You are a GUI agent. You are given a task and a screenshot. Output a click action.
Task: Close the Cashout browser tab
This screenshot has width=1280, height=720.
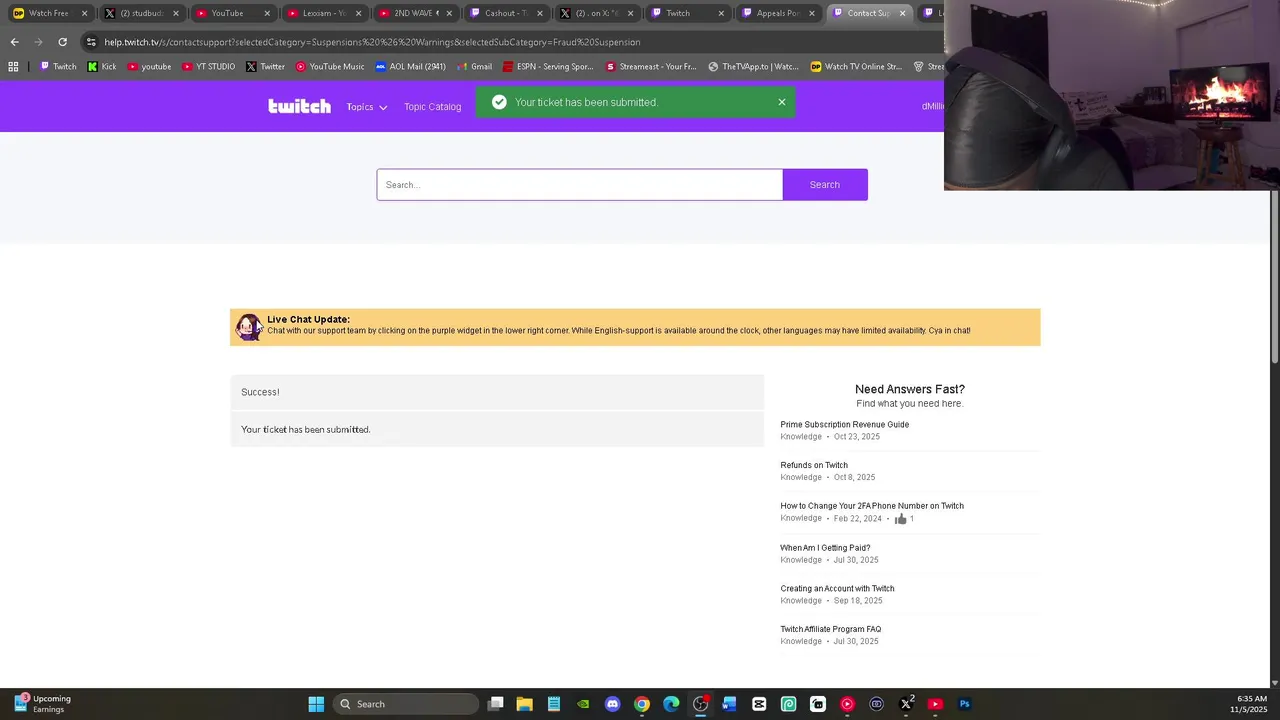(x=541, y=13)
